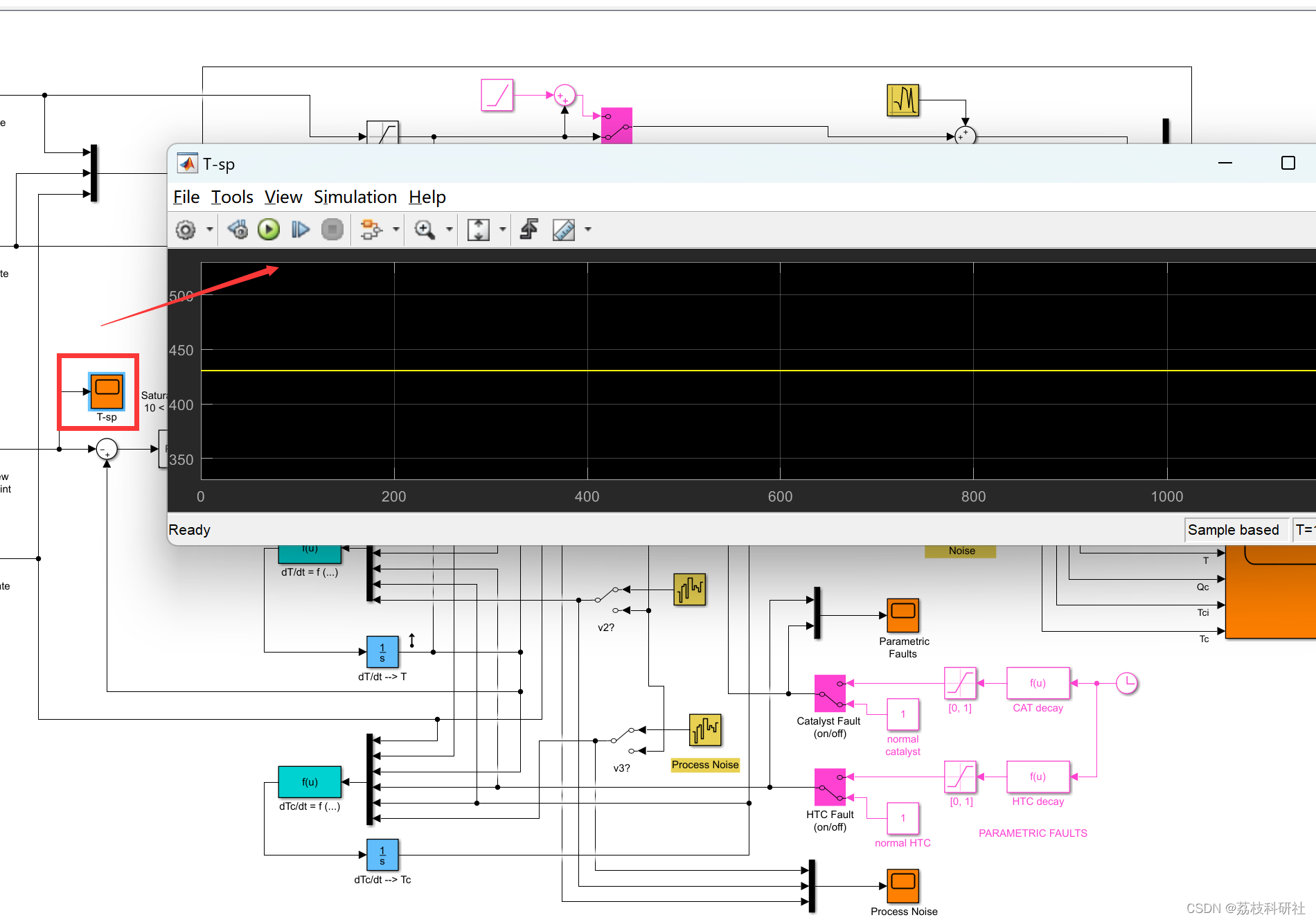Open the File menu in T-sp window

click(186, 197)
